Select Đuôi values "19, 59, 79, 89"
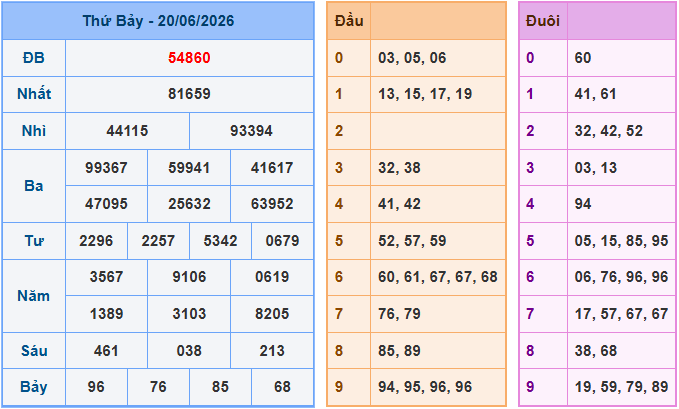 pos(621,387)
